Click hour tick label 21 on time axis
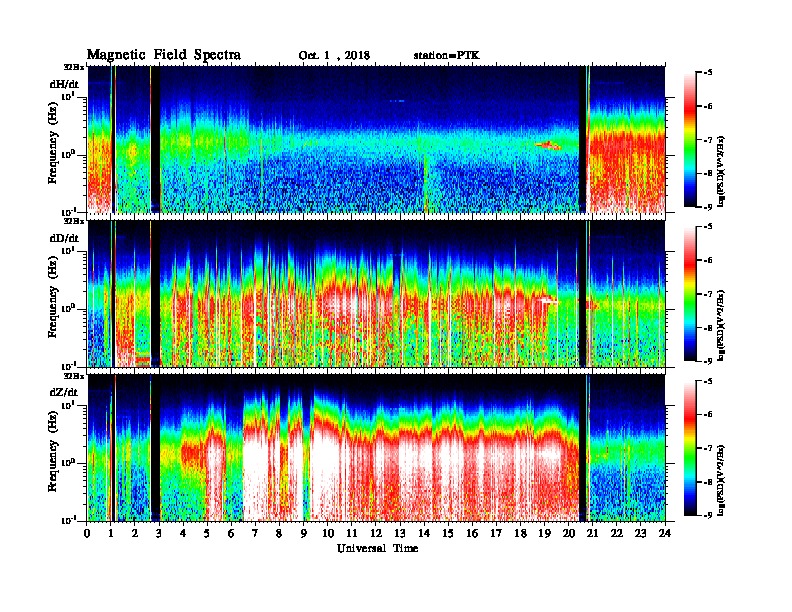 click(x=592, y=534)
